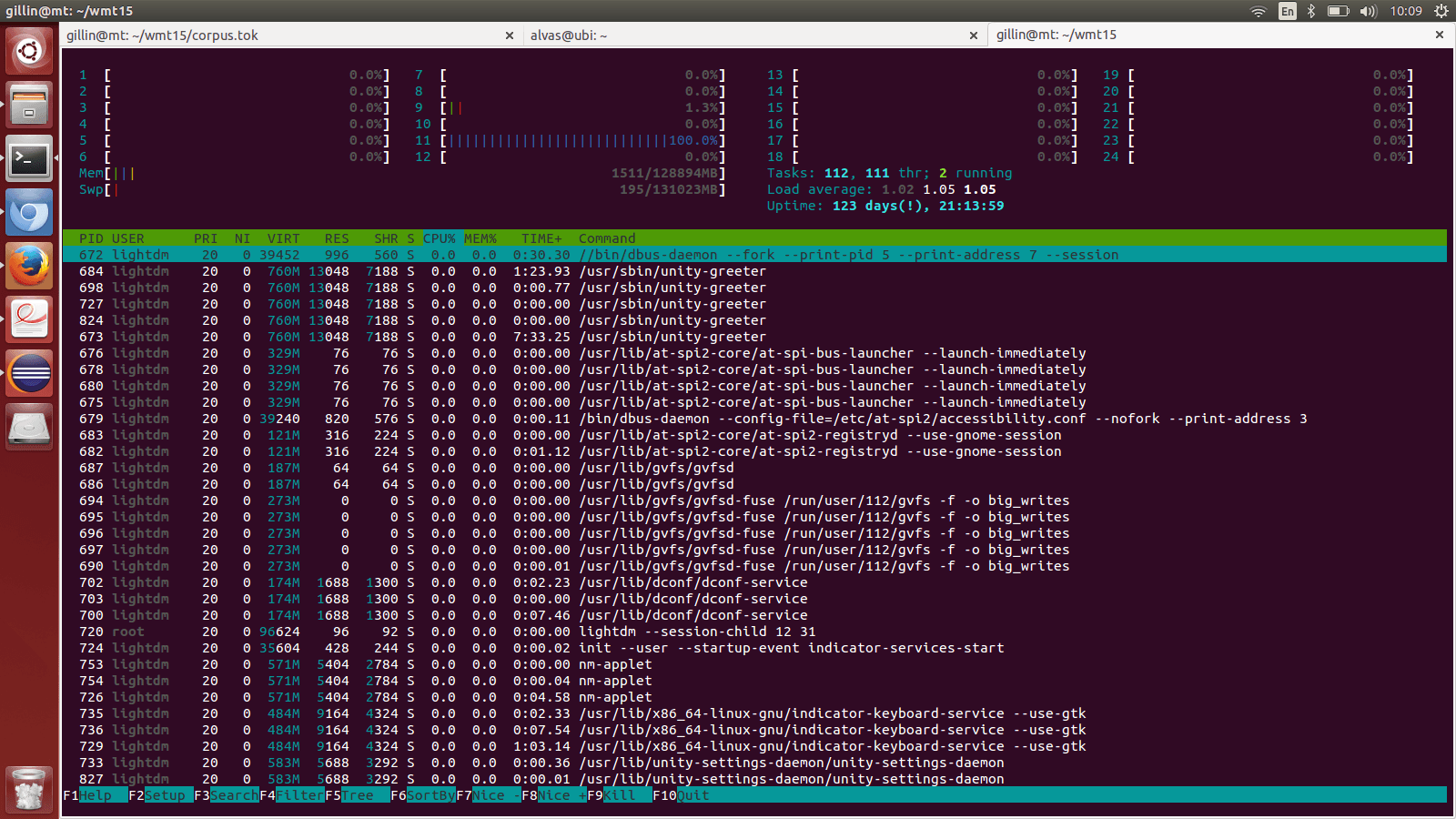Sort by the highlighted CPU% column header
This screenshot has height=819, width=1456.
coord(439,238)
